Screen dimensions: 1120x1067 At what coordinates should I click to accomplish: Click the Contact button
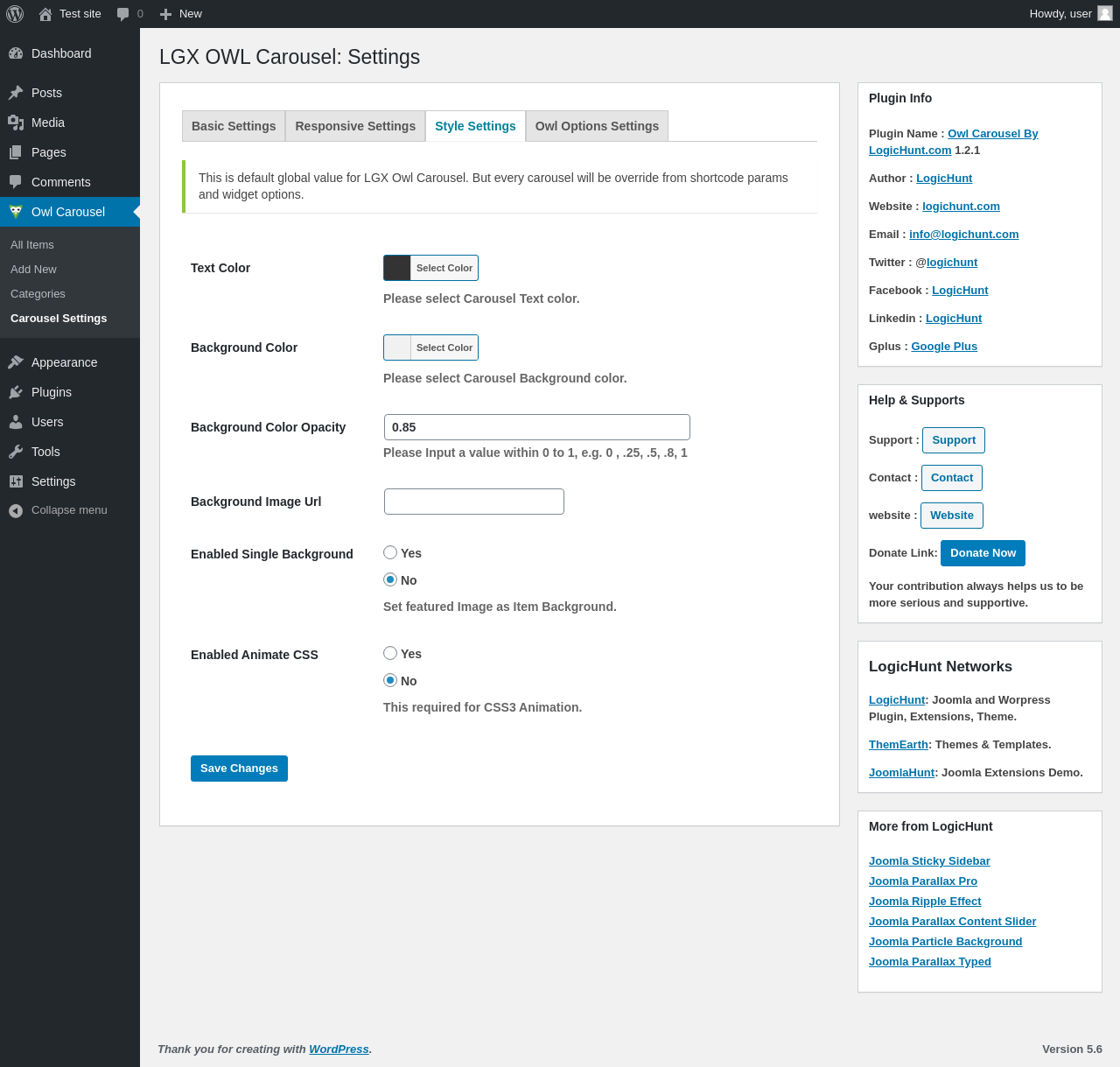(x=952, y=478)
